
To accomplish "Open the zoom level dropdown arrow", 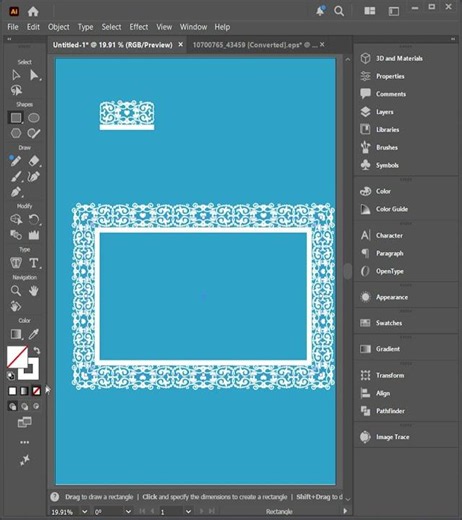I will coord(85,511).
